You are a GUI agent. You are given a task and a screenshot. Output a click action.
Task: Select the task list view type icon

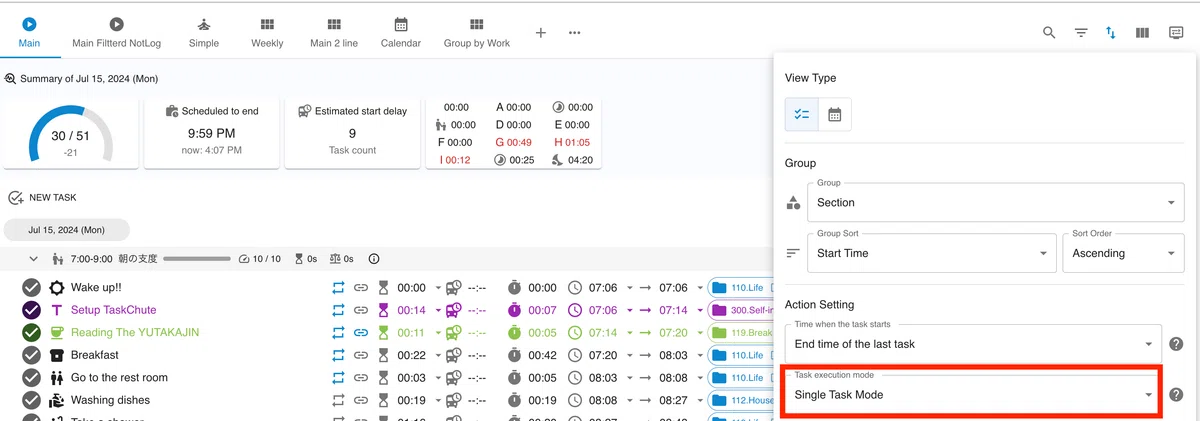[802, 115]
